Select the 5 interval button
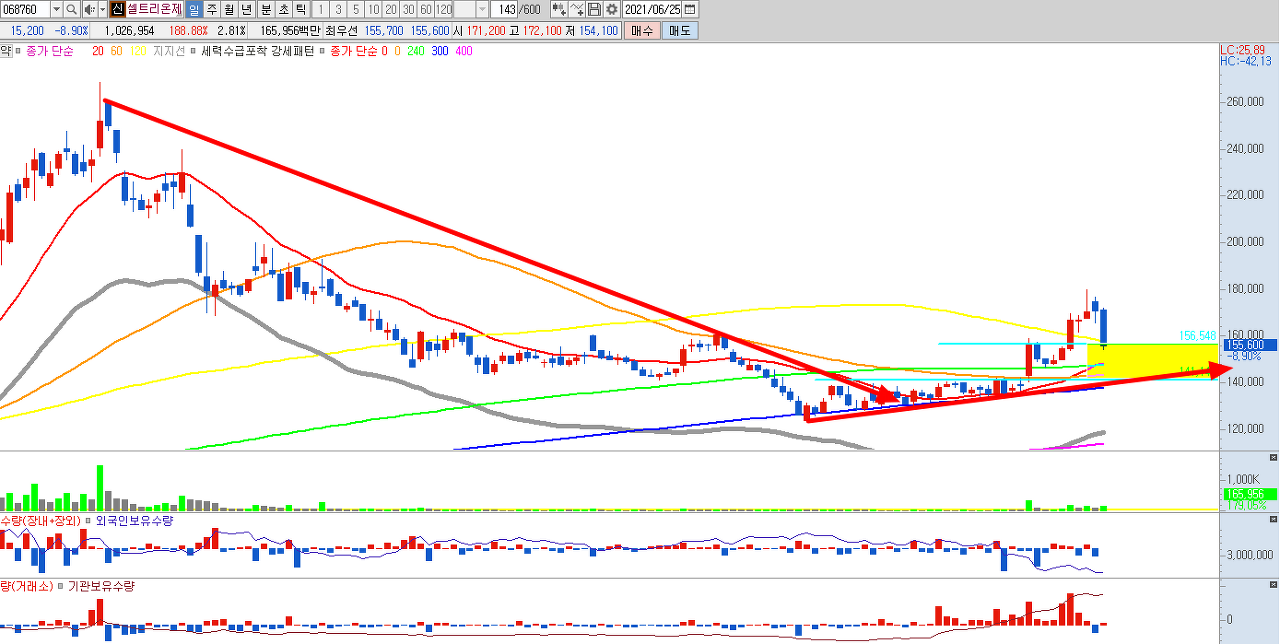The height and width of the screenshot is (644, 1280). (x=356, y=9)
